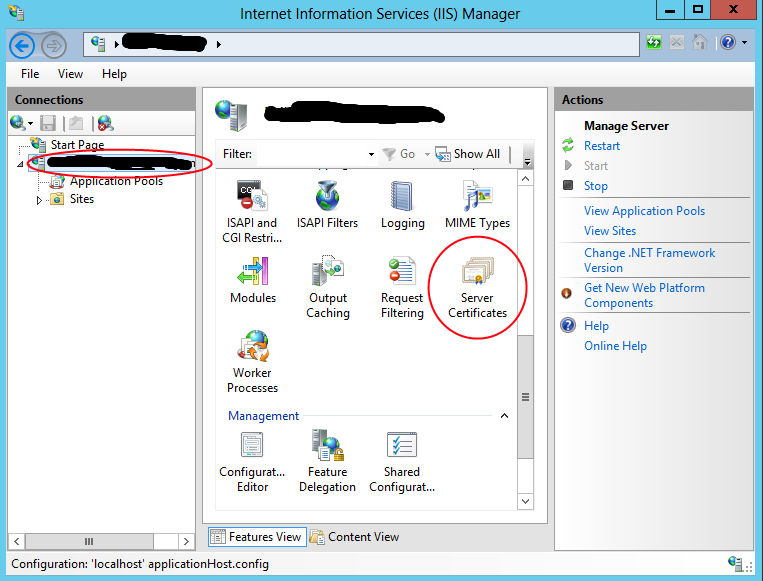Click Show All in the filter bar

pos(468,154)
